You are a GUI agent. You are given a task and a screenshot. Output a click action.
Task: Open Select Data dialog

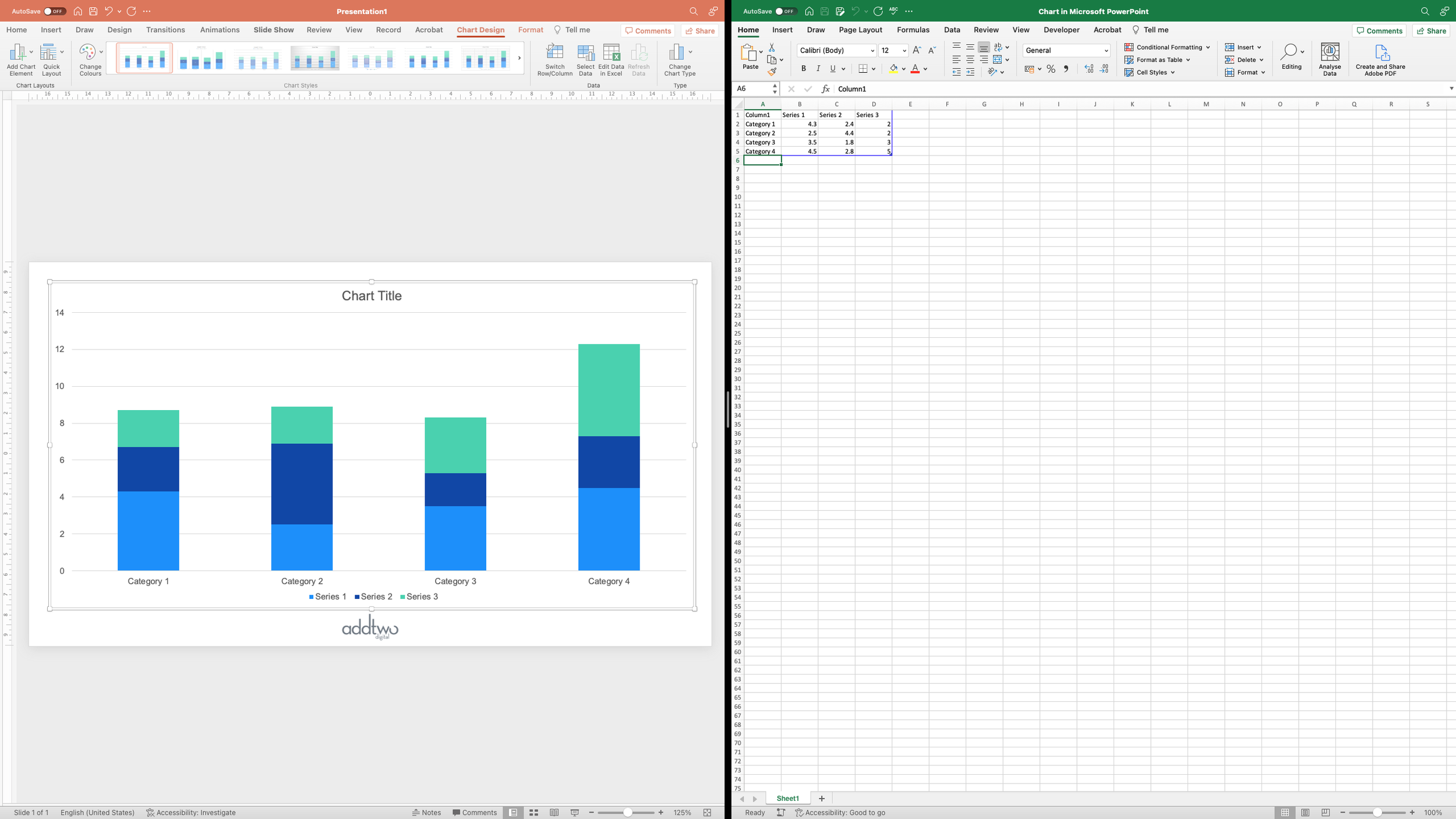[x=585, y=54]
